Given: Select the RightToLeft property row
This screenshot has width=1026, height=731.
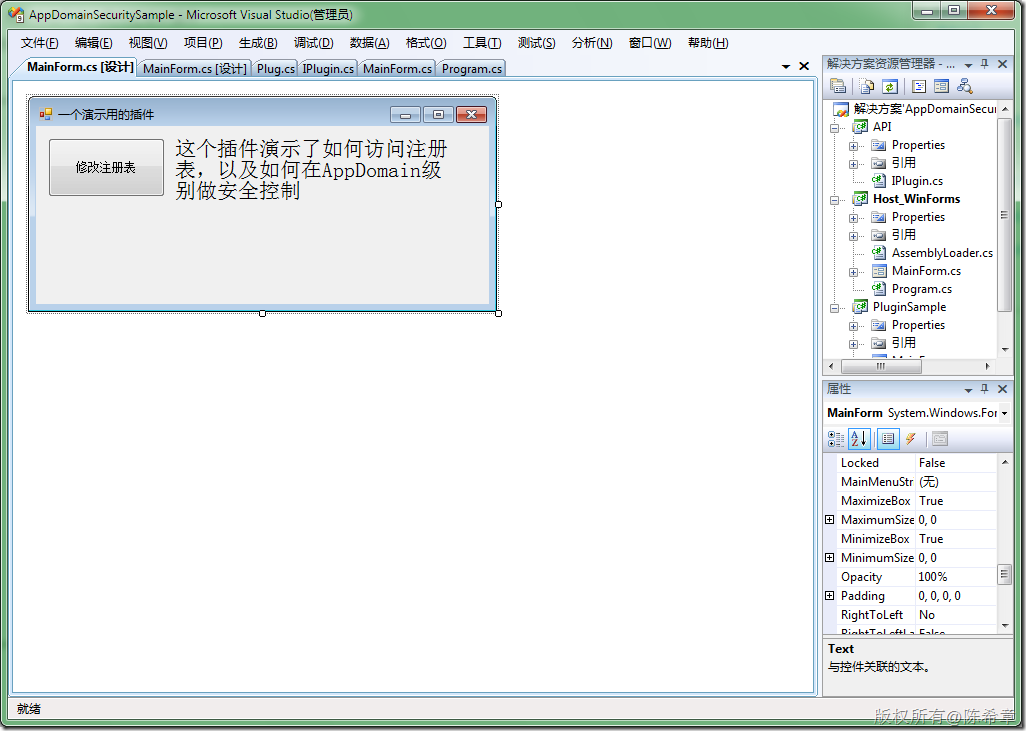Looking at the screenshot, I should (917, 615).
